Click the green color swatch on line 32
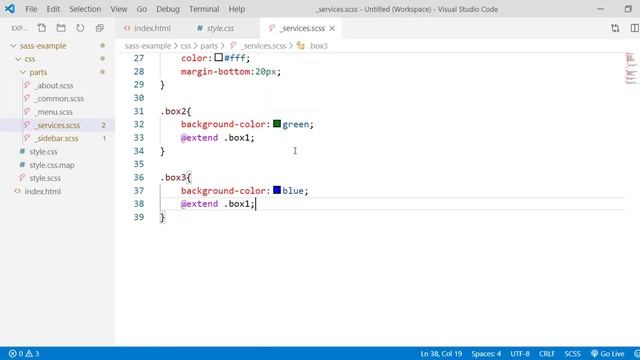This screenshot has width=640, height=360. 277,124
